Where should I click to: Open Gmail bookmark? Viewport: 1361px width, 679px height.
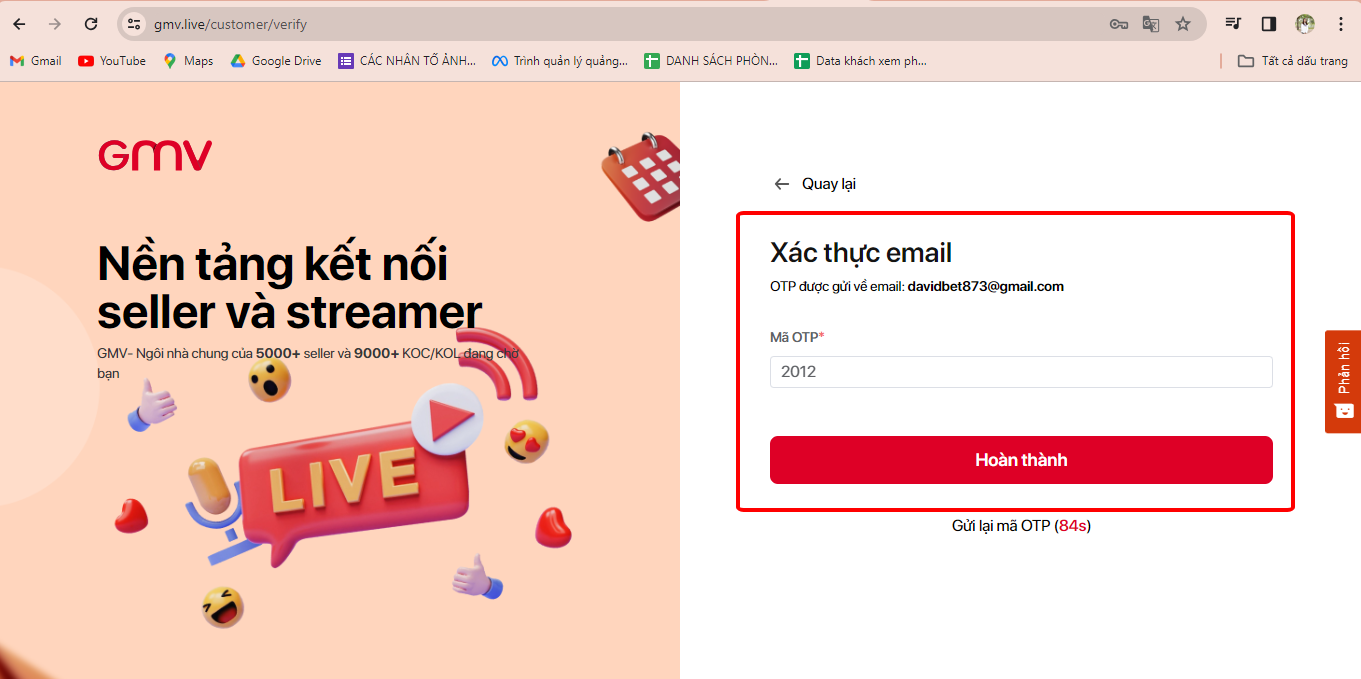36,61
